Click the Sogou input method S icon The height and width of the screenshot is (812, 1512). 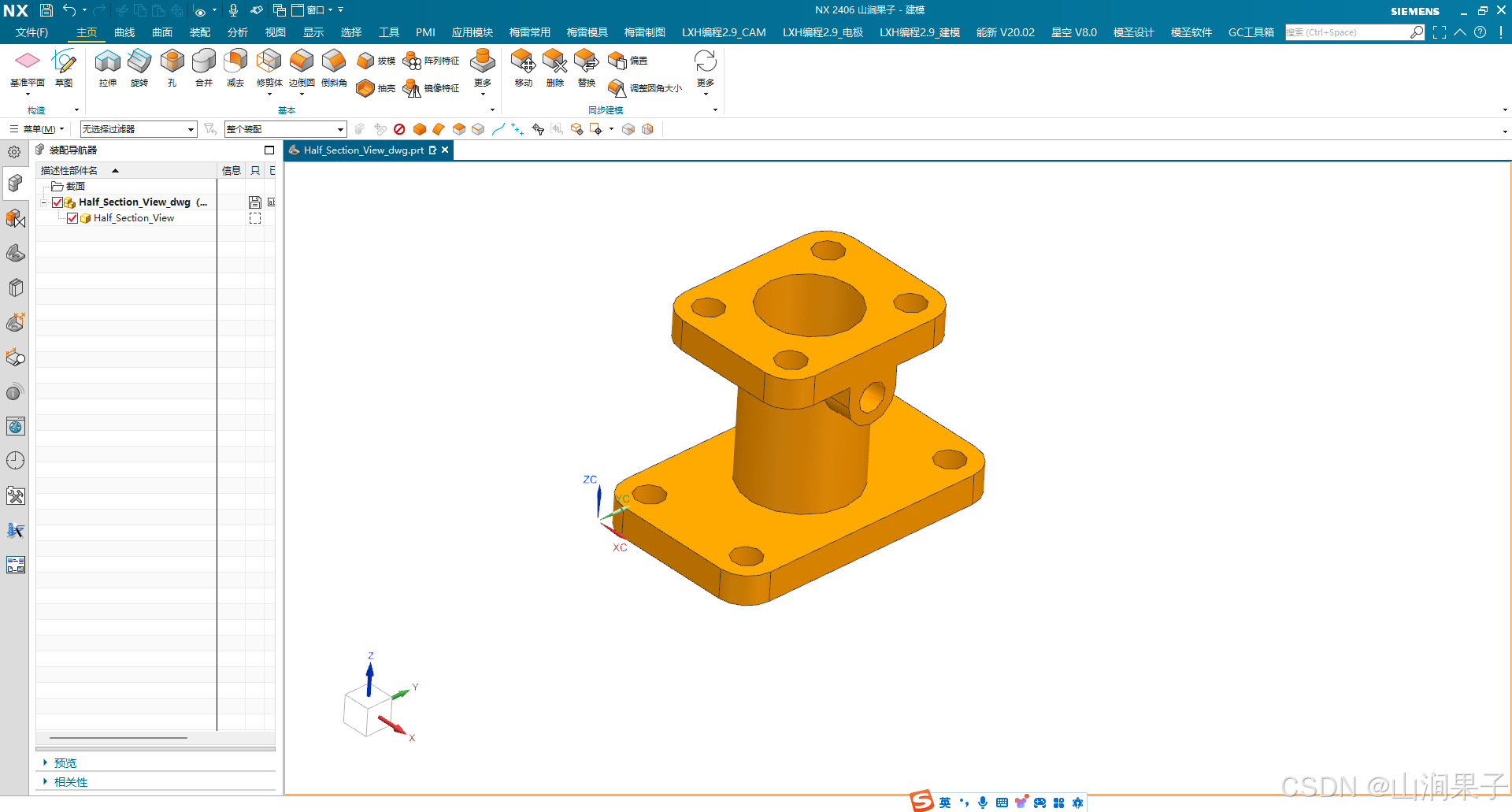click(x=922, y=802)
